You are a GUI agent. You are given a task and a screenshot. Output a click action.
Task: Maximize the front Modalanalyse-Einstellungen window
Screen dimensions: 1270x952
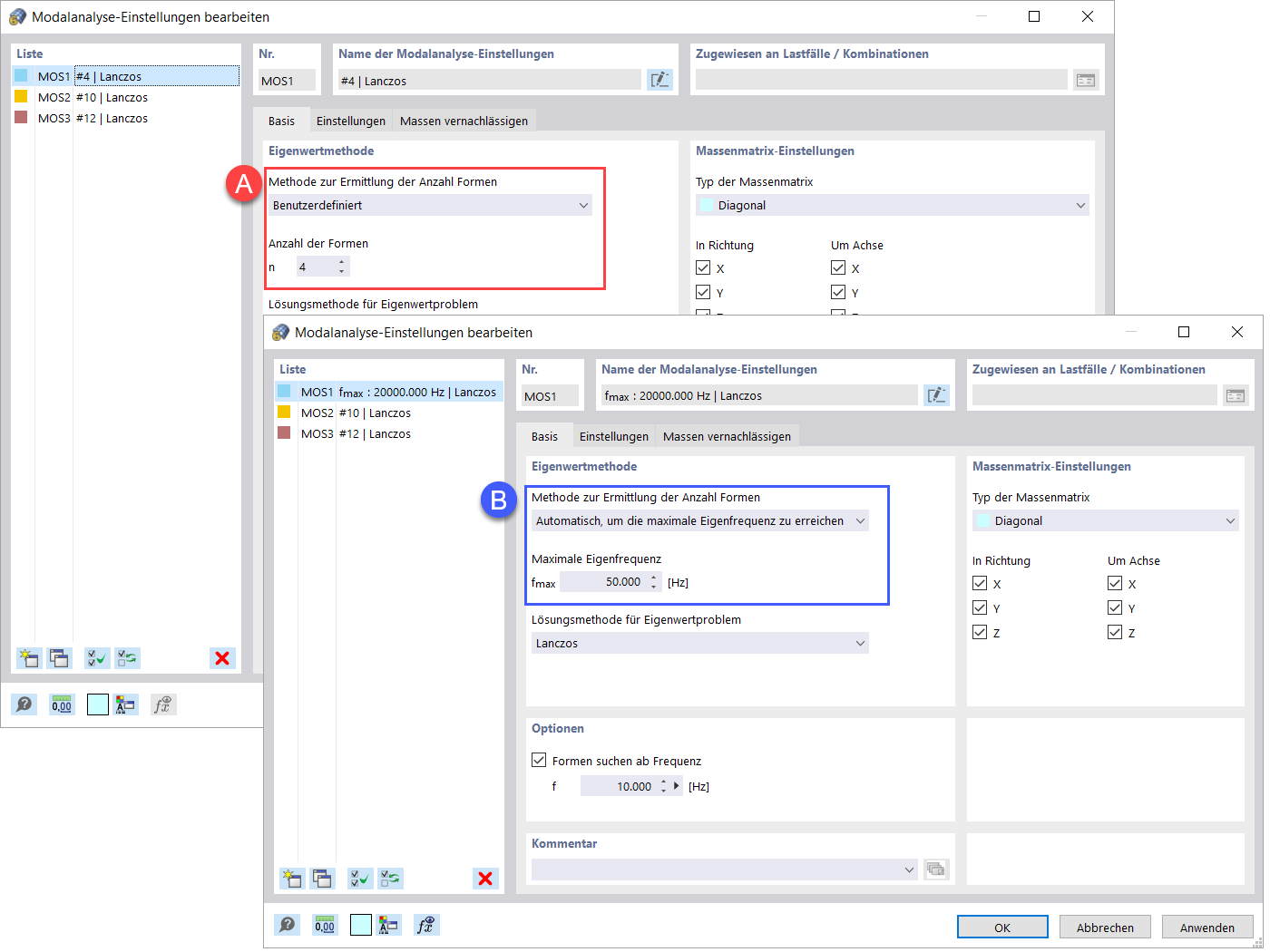[1183, 332]
